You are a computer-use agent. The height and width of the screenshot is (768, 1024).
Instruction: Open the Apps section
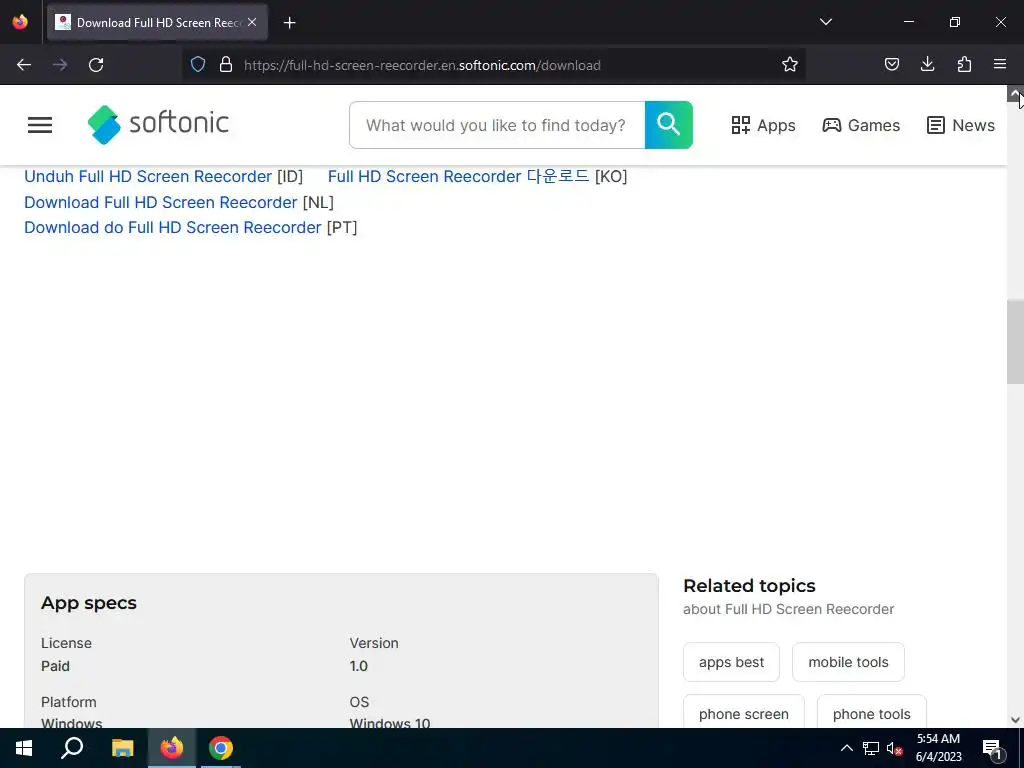[x=763, y=125]
